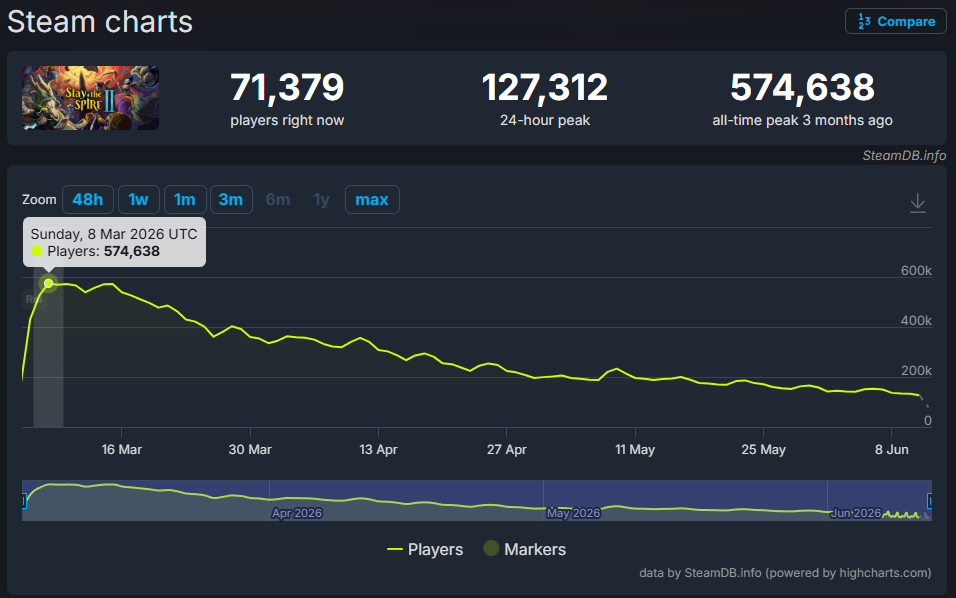Set chart zoom to 1w
Image resolution: width=956 pixels, height=598 pixels.
pos(138,199)
